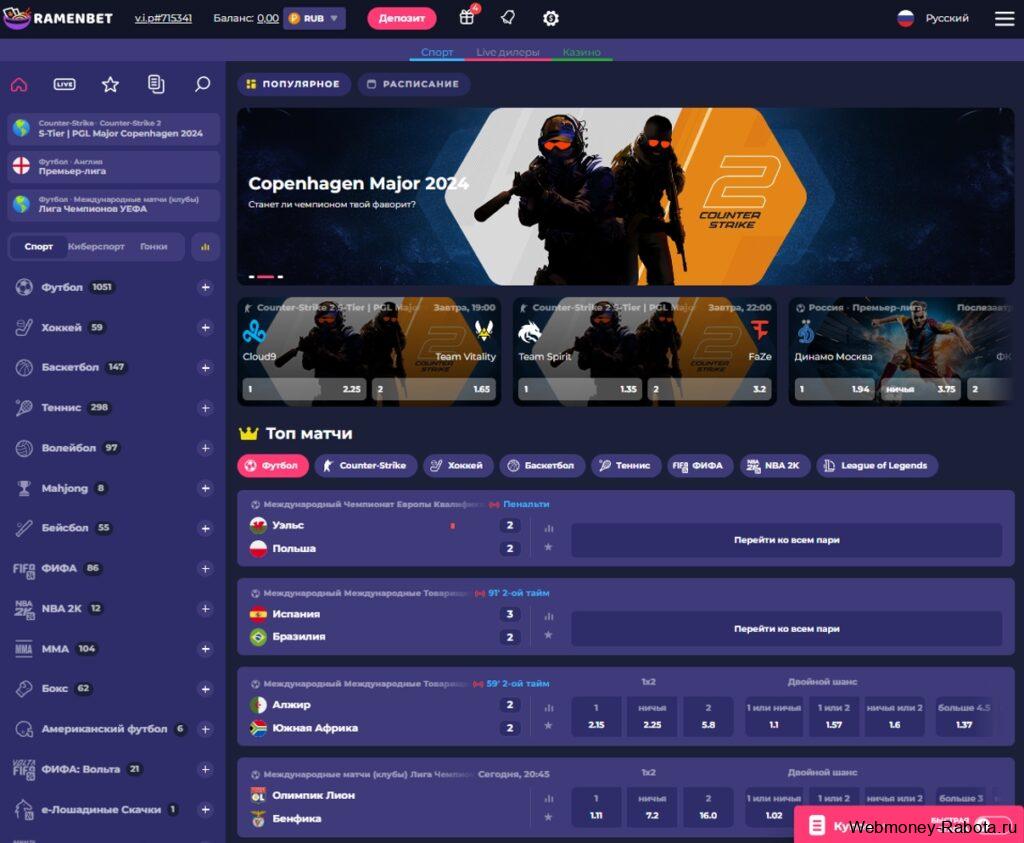Image resolution: width=1024 pixels, height=843 pixels.
Task: Select the sidebar Спорт tab
Action: pyautogui.click(x=39, y=247)
